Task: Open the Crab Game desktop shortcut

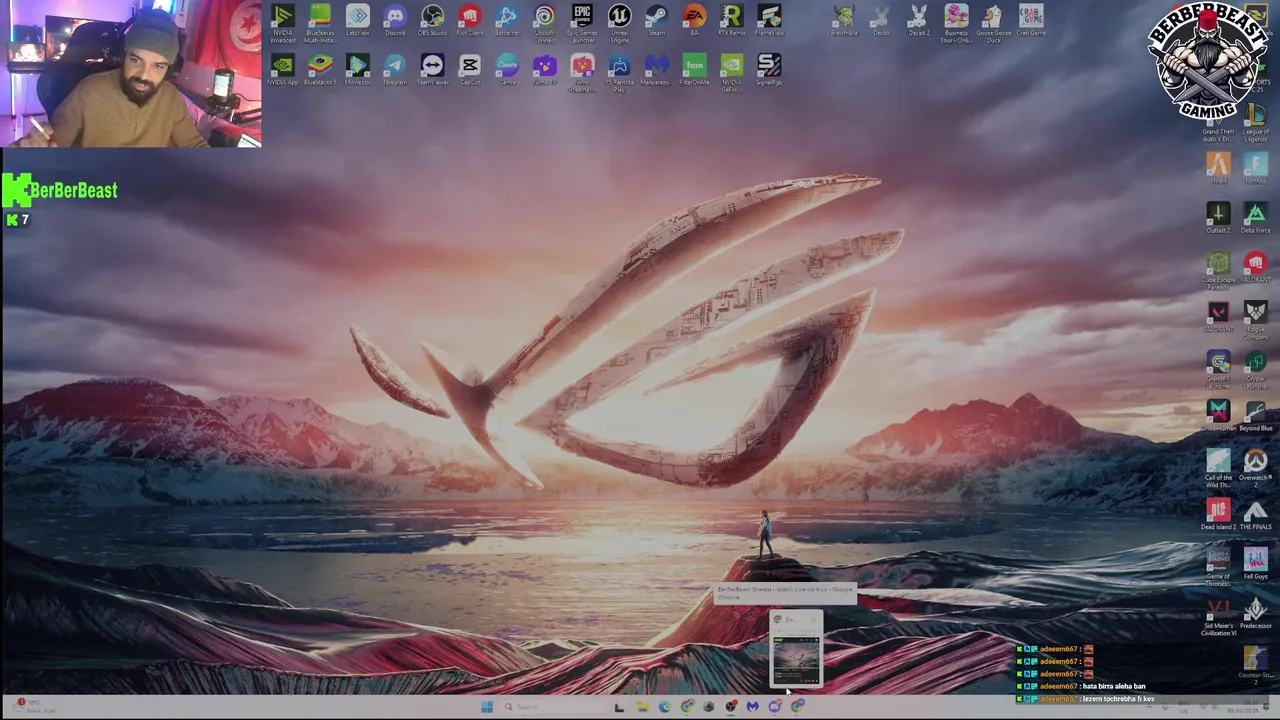Action: pos(1031,21)
